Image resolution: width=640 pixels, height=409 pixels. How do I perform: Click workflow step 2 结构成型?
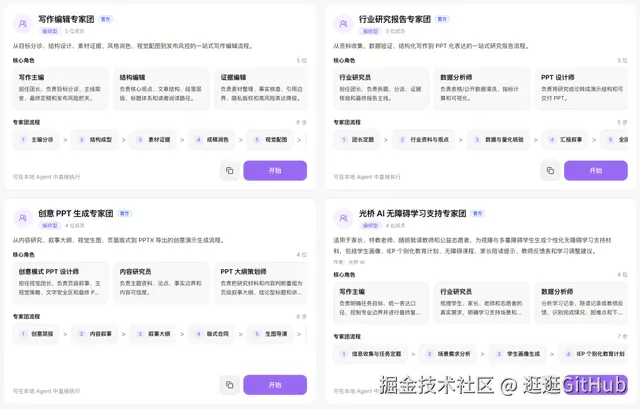click(x=95, y=140)
